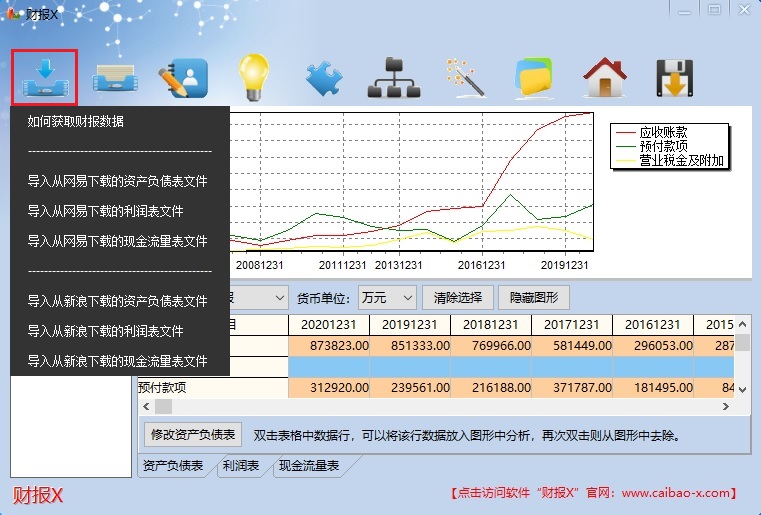
Task: Click the import data download icon
Action: (45, 77)
